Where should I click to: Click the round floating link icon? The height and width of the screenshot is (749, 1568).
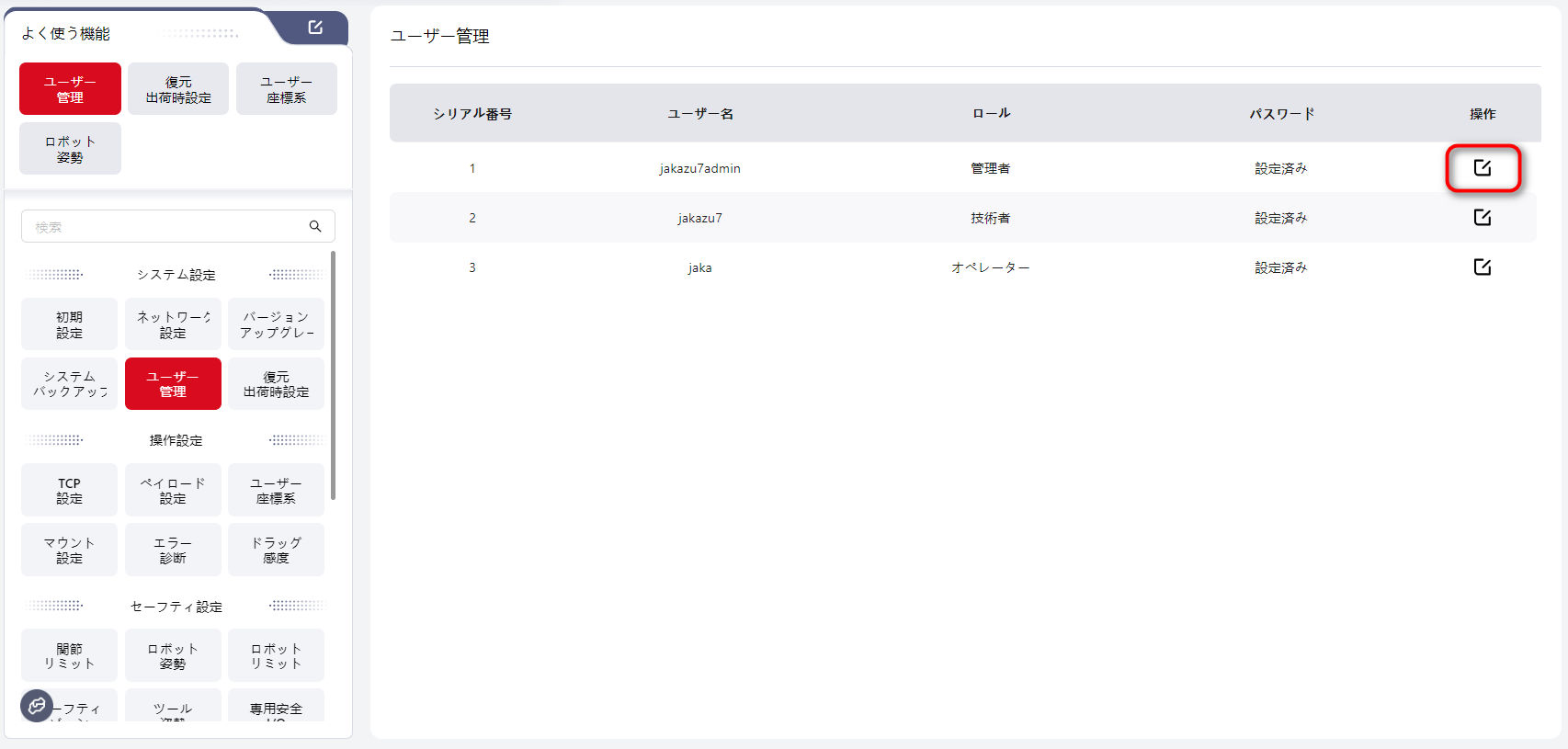point(37,705)
